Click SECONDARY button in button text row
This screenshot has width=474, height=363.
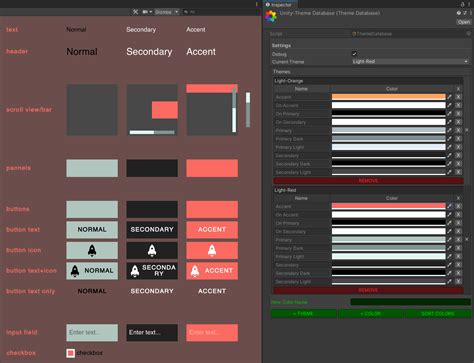pos(152,230)
